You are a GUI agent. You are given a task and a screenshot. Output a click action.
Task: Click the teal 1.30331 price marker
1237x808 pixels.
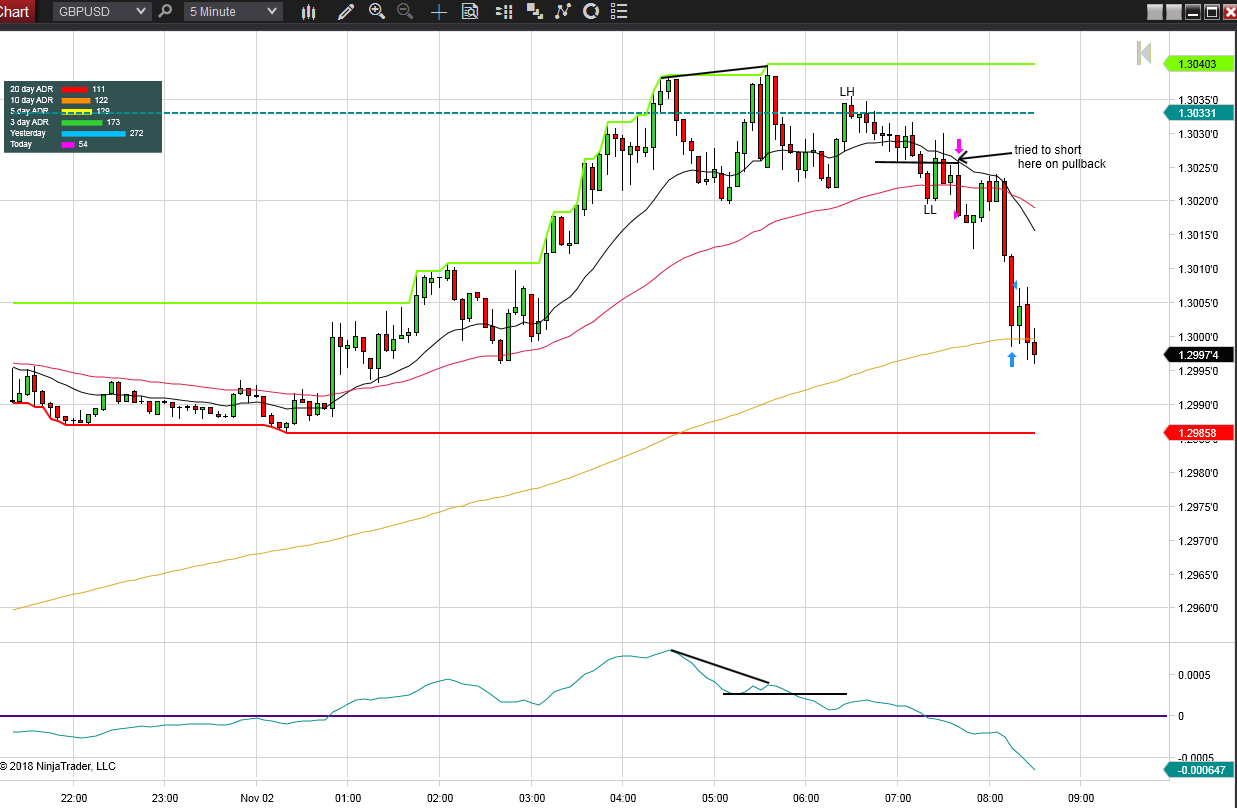click(x=1199, y=113)
